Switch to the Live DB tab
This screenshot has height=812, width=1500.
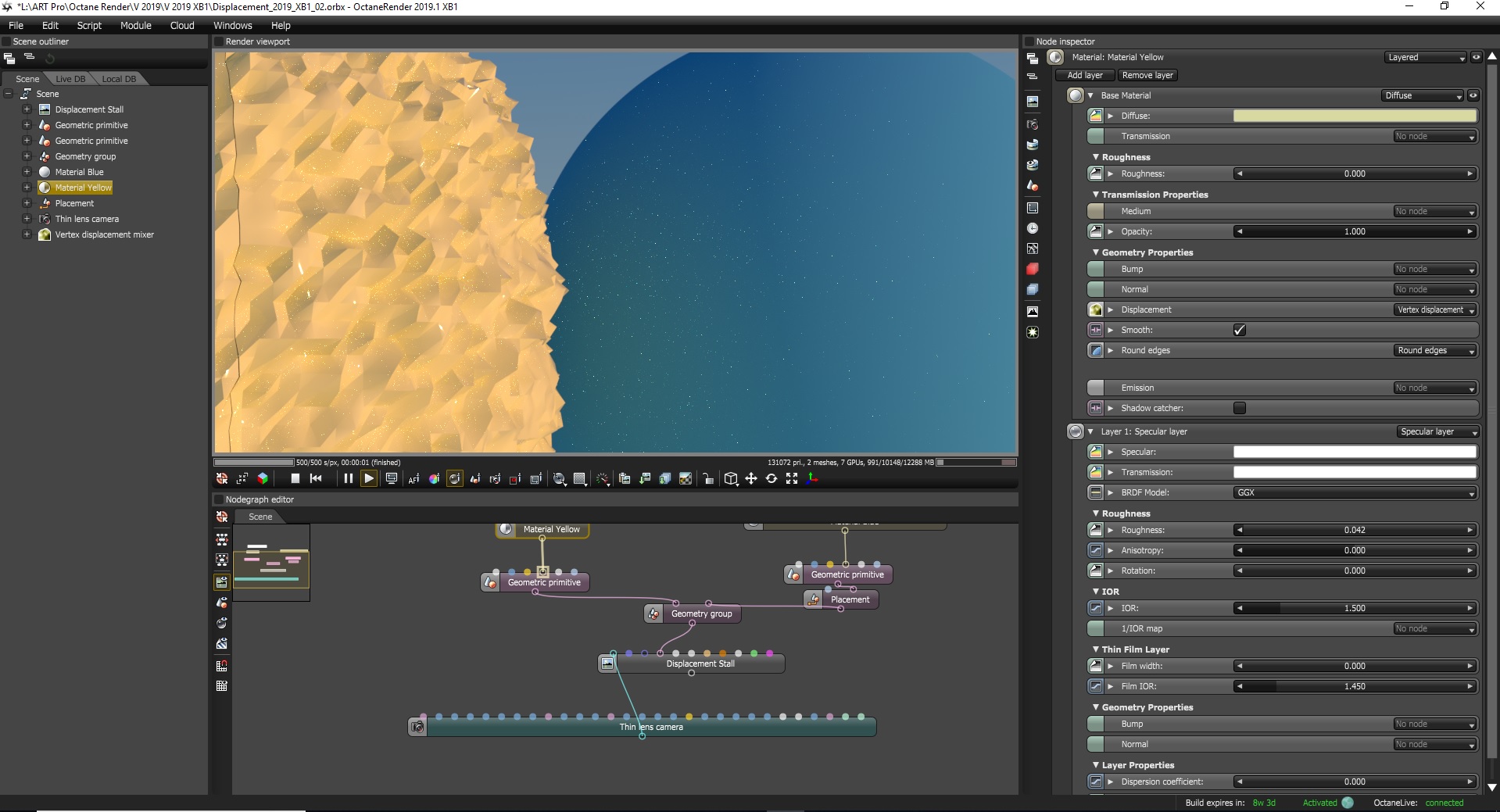click(70, 79)
